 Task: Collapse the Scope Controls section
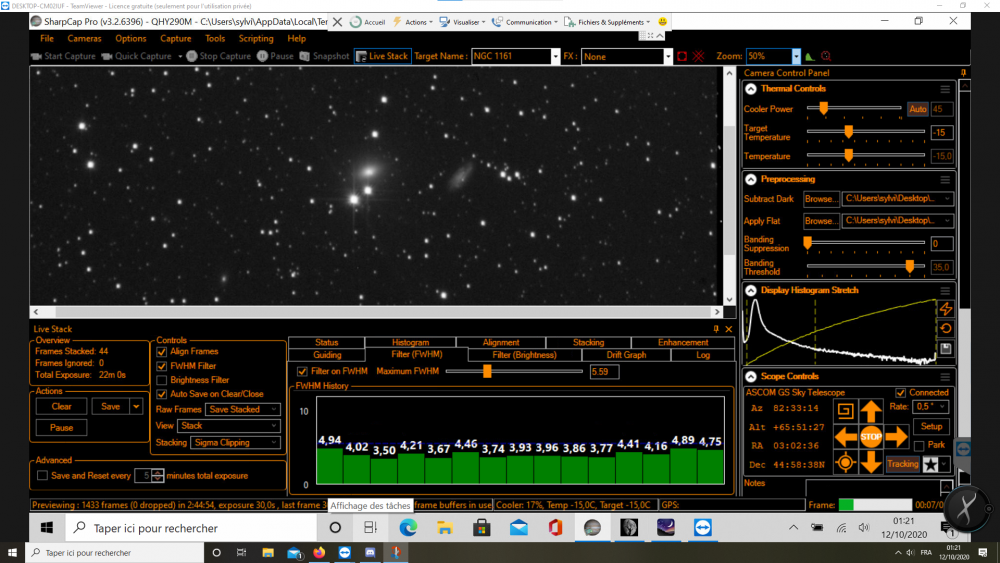pyautogui.click(x=751, y=377)
